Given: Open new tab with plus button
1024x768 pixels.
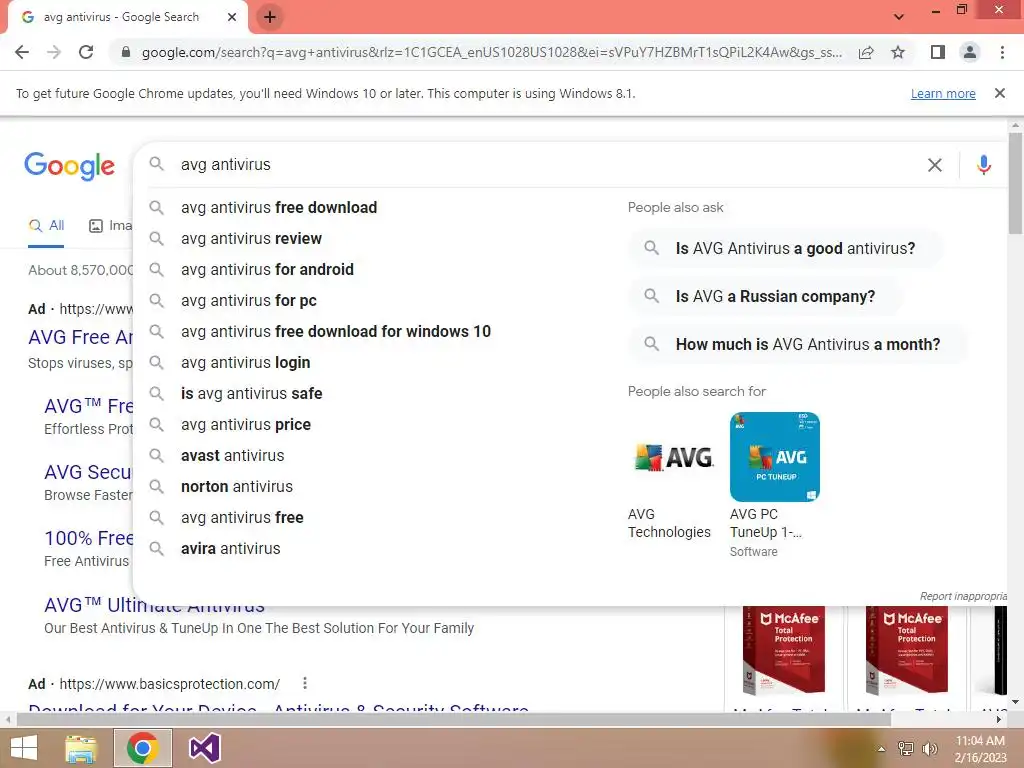Looking at the screenshot, I should (270, 17).
